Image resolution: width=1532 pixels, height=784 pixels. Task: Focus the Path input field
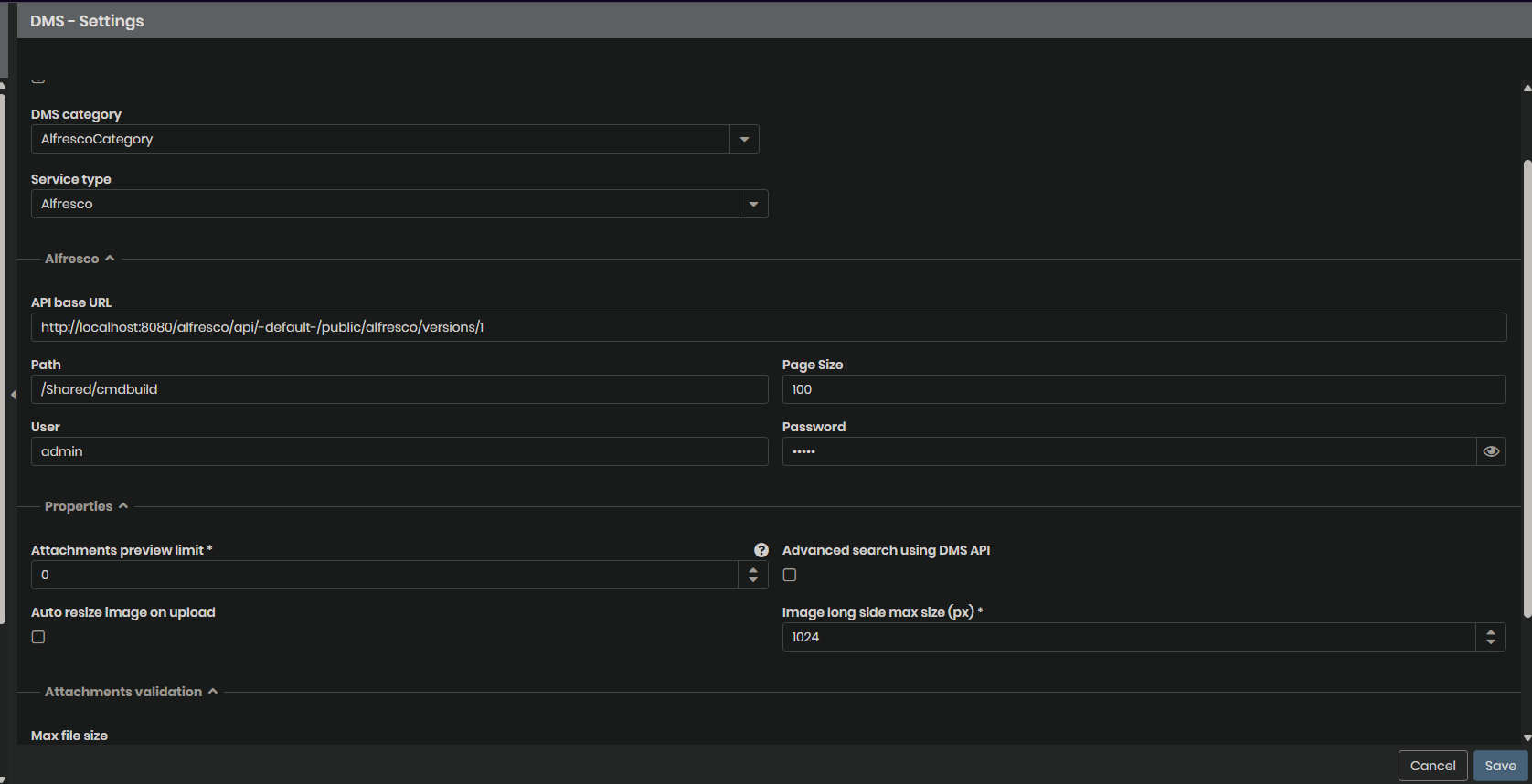[399, 389]
